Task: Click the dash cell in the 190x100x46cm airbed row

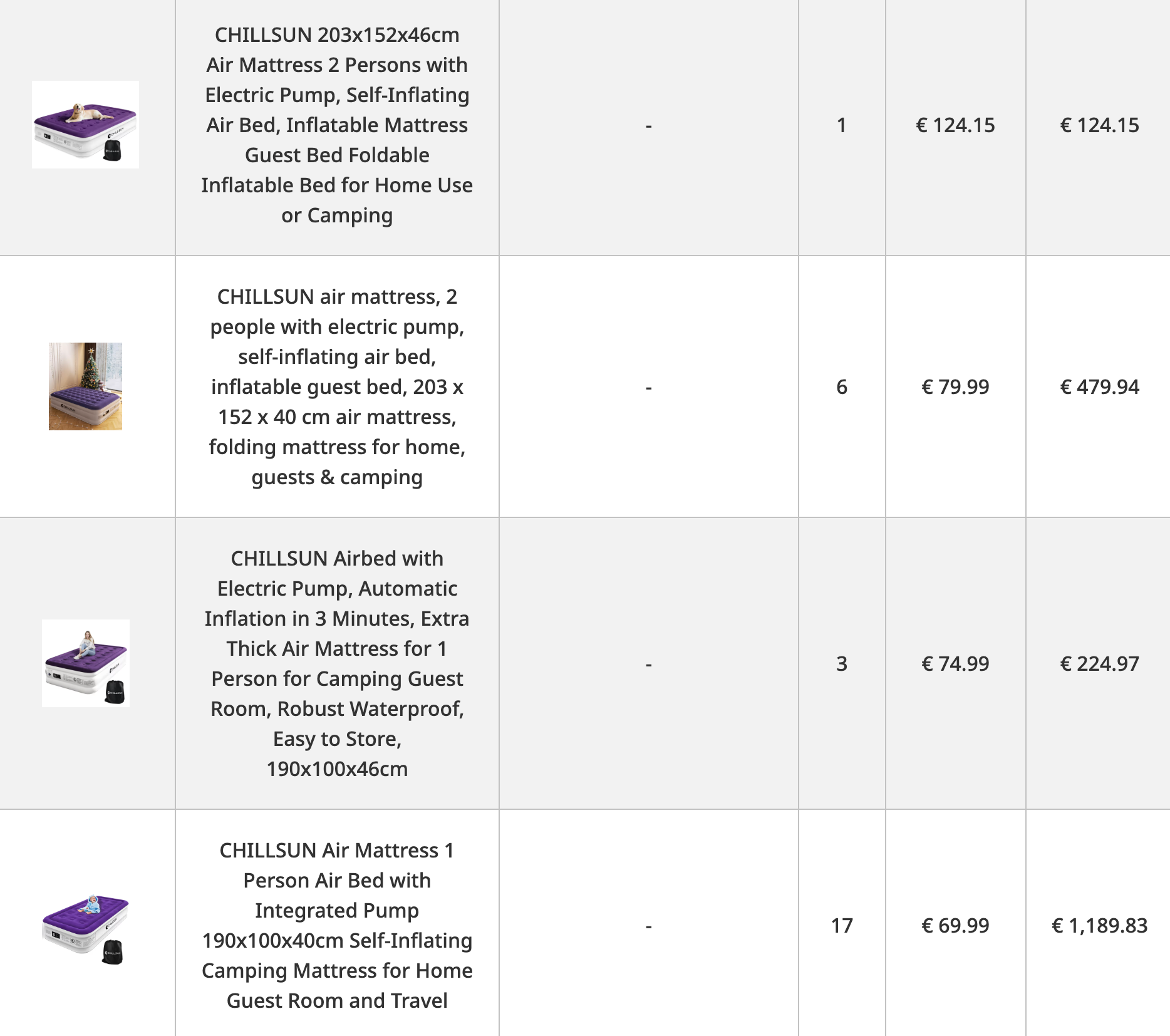Action: point(649,664)
